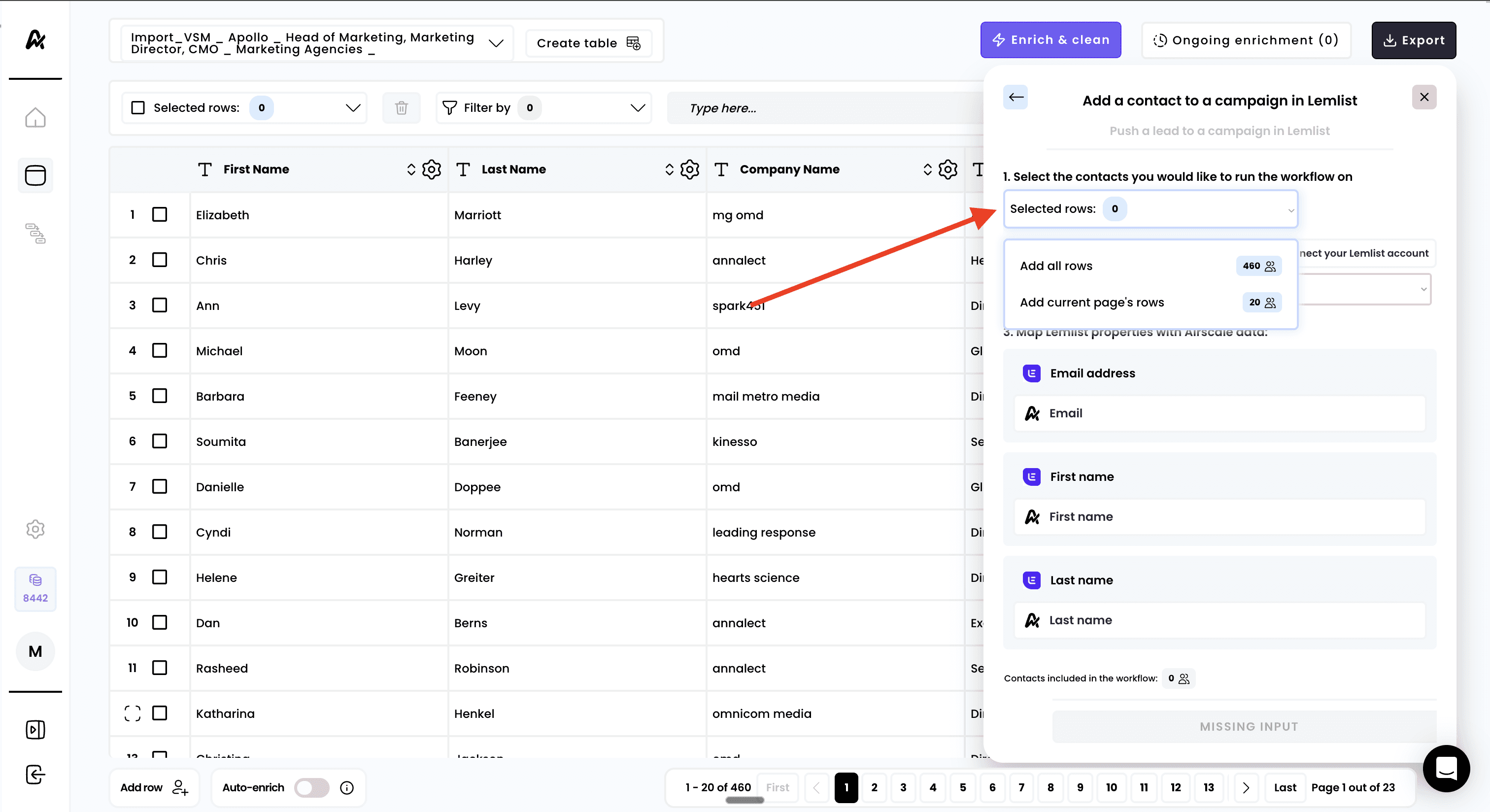Open the workflows icon in sidebar

point(35,233)
